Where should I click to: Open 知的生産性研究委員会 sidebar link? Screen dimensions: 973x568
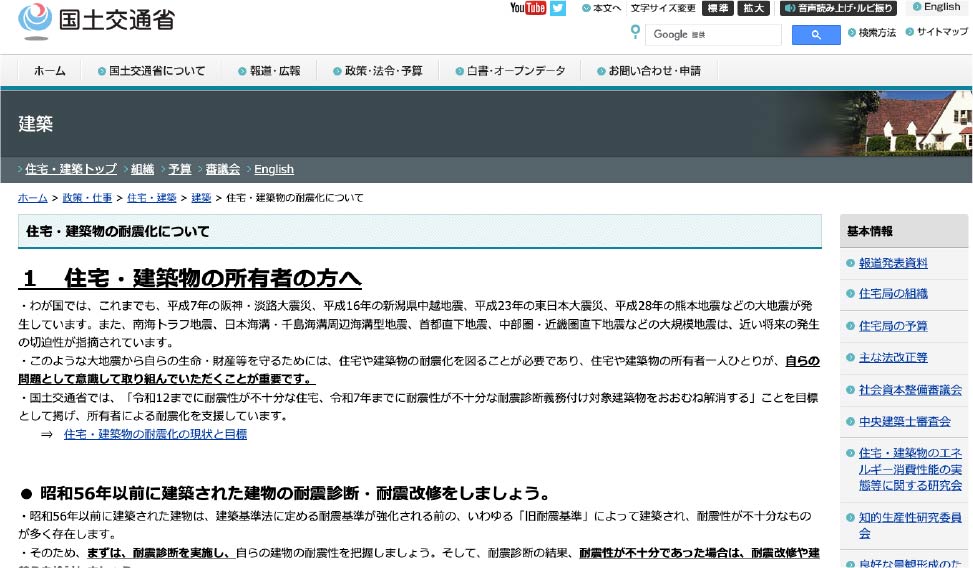coord(910,525)
